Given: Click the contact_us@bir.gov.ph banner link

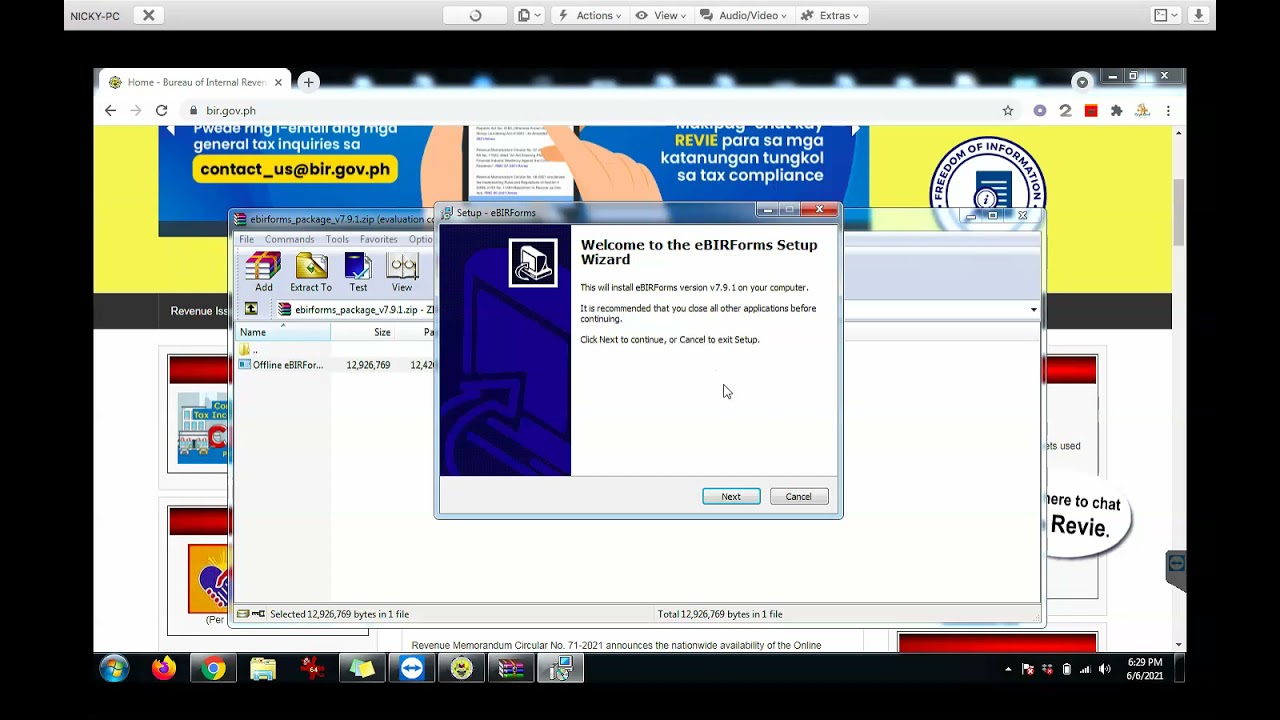Looking at the screenshot, I should coord(295,169).
